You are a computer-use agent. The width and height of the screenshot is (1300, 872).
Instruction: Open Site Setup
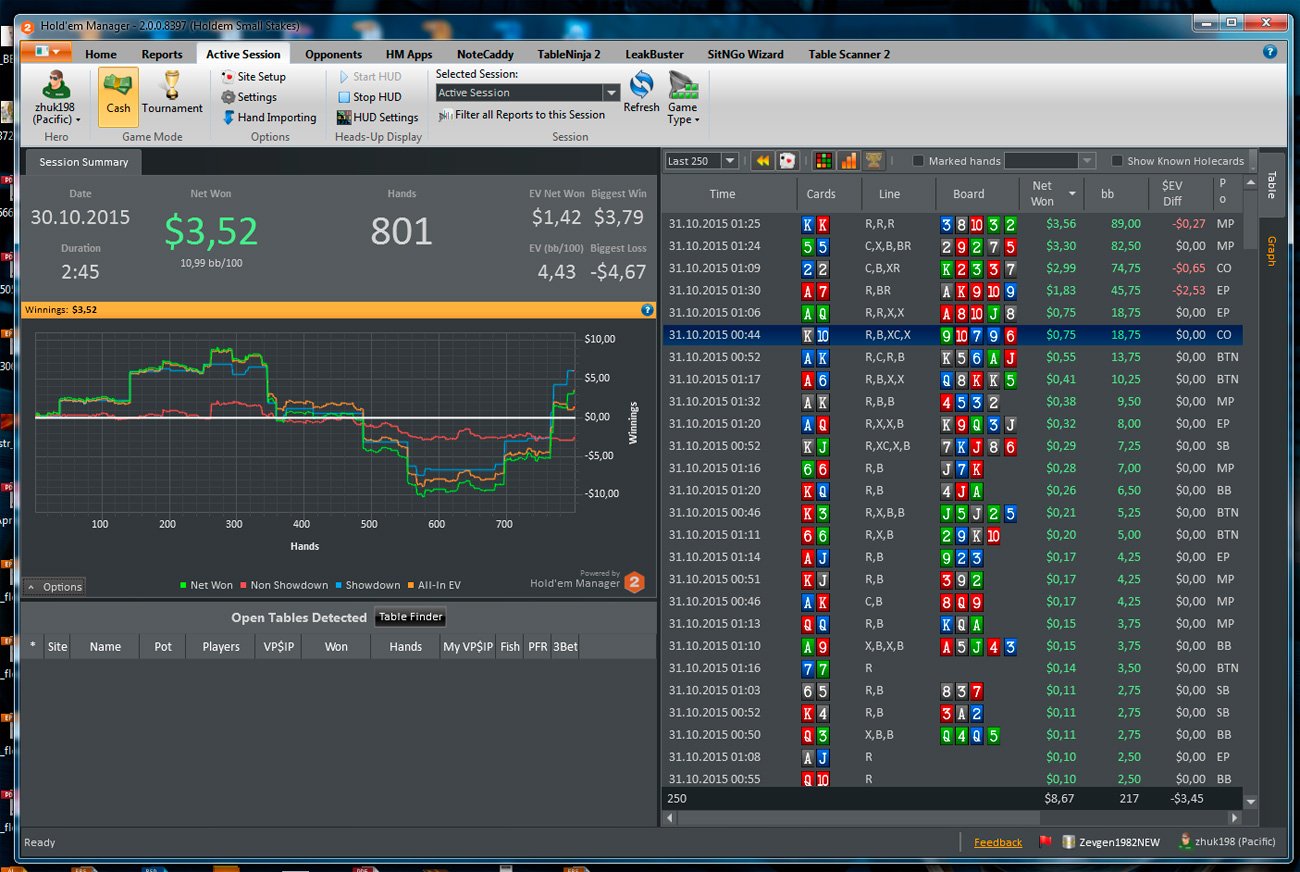coord(254,77)
